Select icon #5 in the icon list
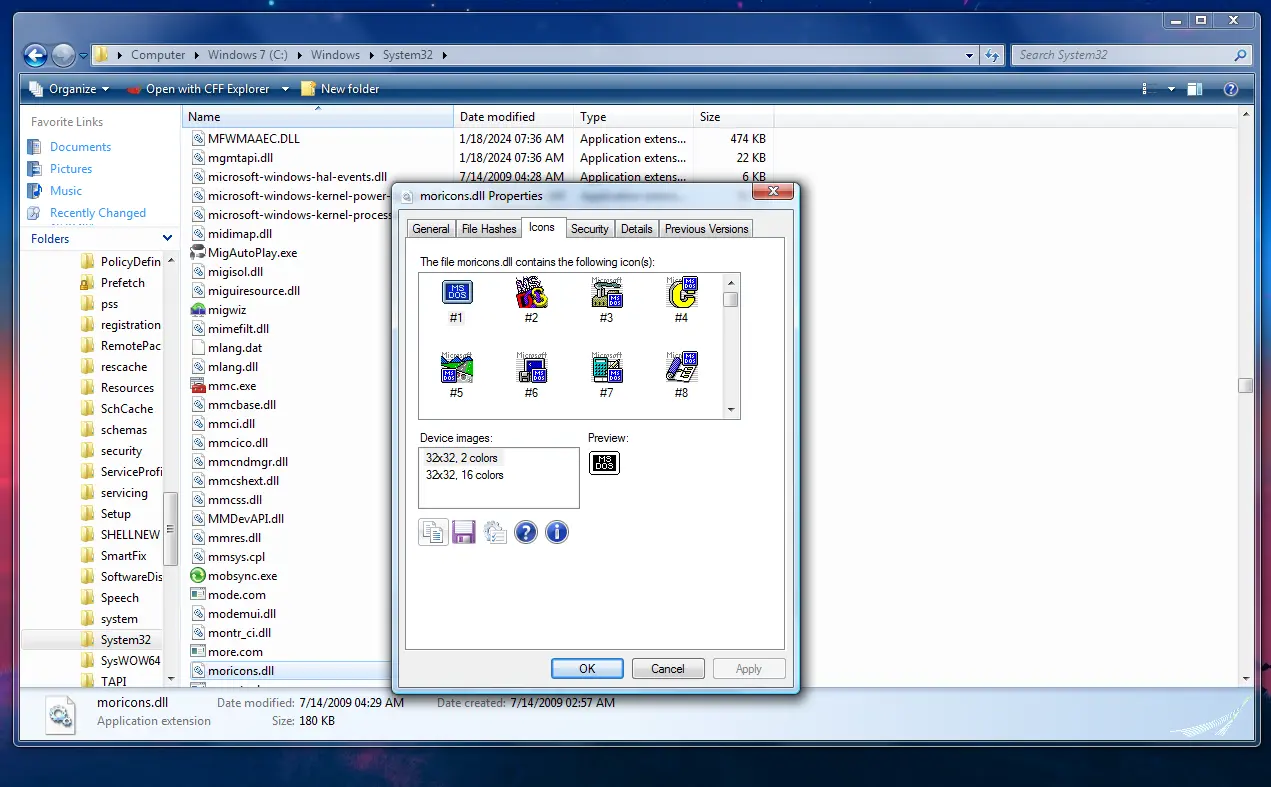Screen dimensions: 1271x787 pos(456,375)
